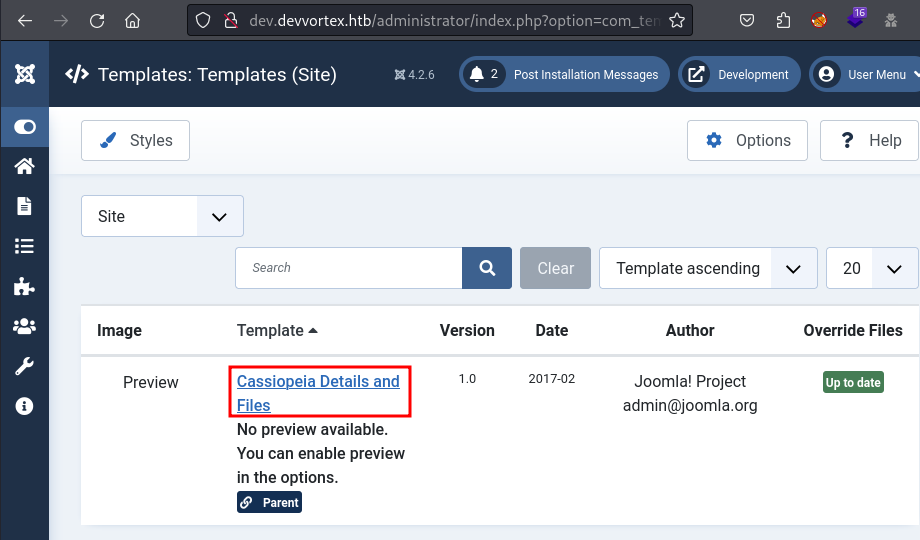
Task: Click the grey bug extension icon
Action: coord(891,21)
